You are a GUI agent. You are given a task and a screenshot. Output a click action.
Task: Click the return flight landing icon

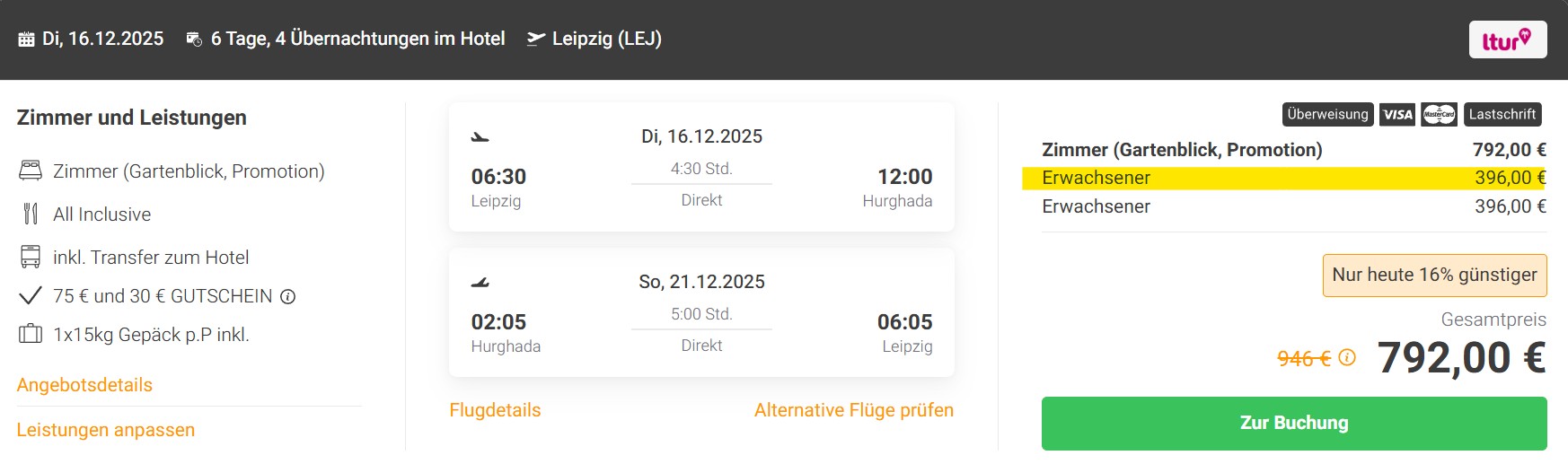(x=480, y=283)
